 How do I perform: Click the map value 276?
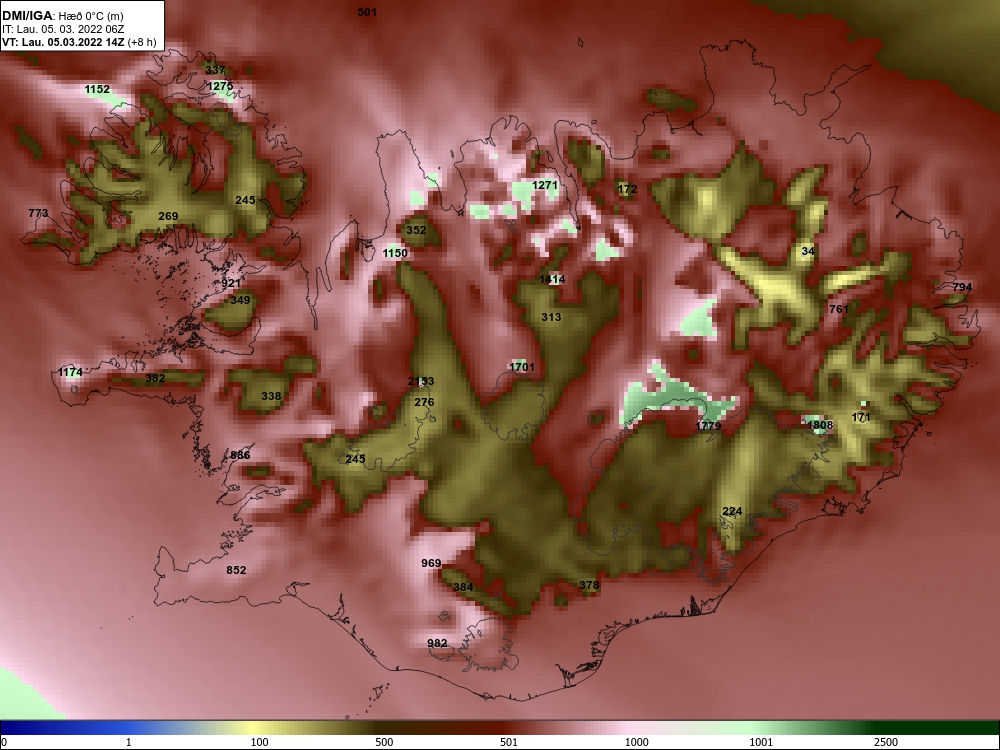coord(424,402)
